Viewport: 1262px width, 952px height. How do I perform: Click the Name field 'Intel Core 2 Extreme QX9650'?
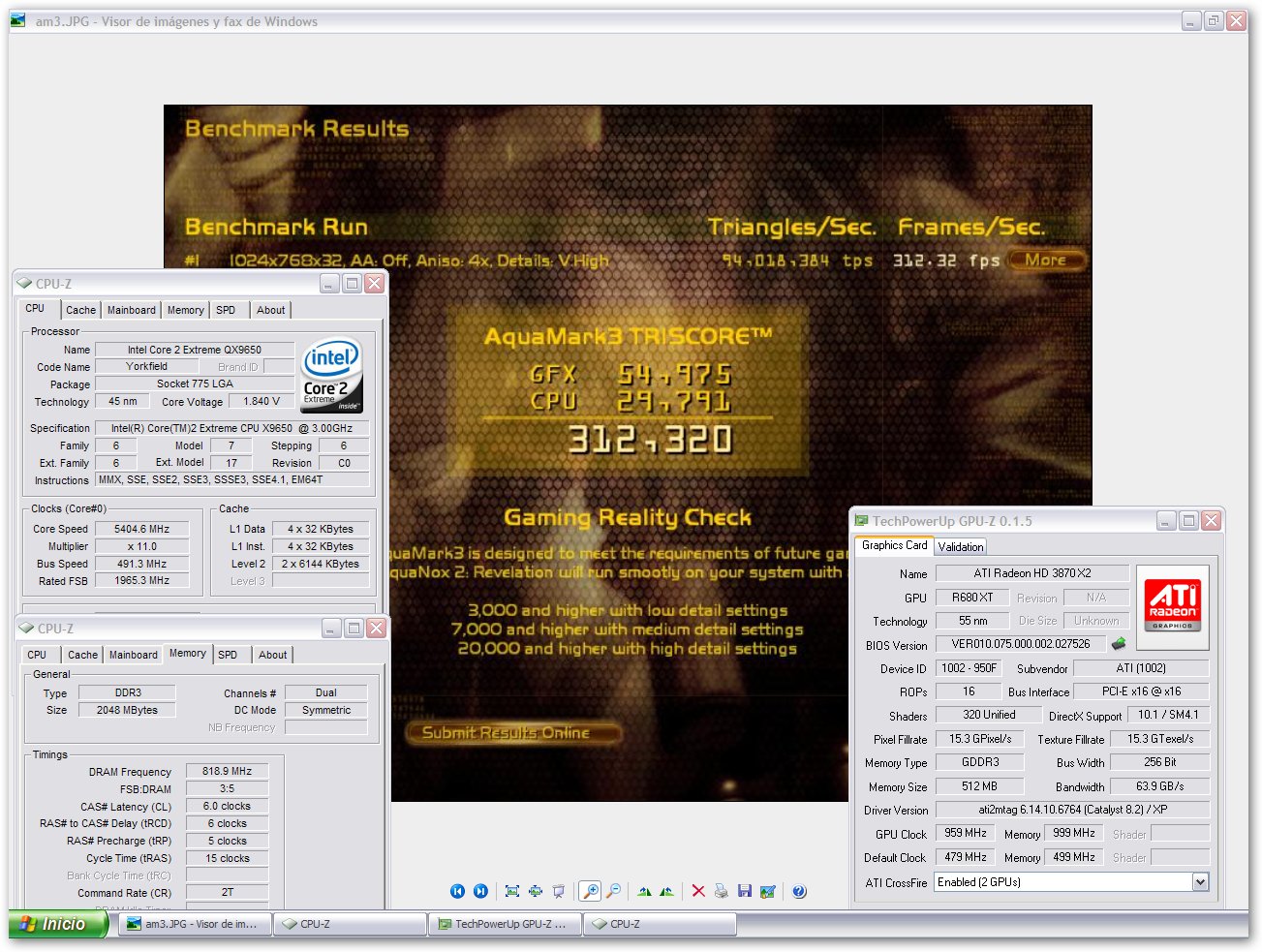coord(195,350)
